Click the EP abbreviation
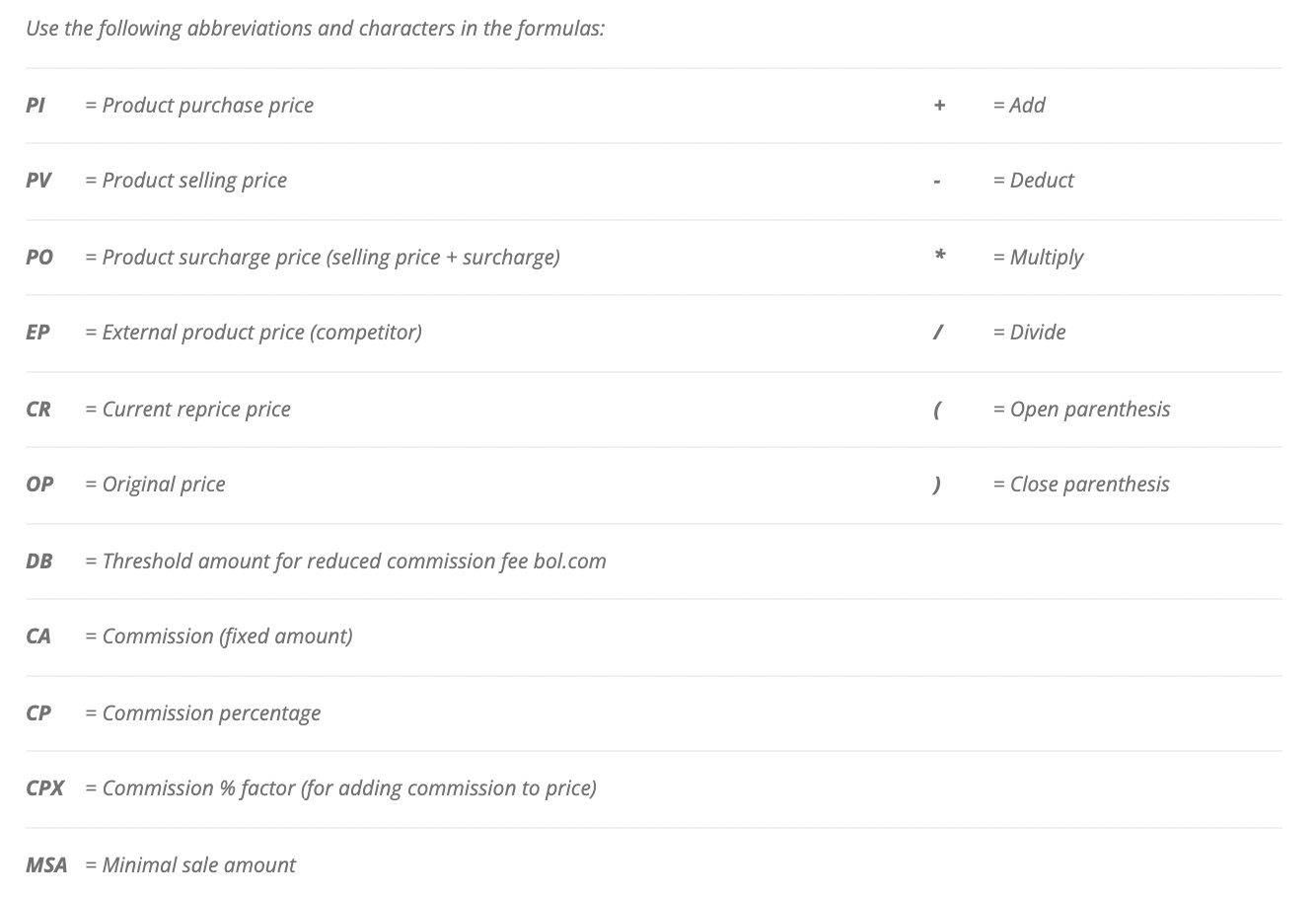 (37, 333)
